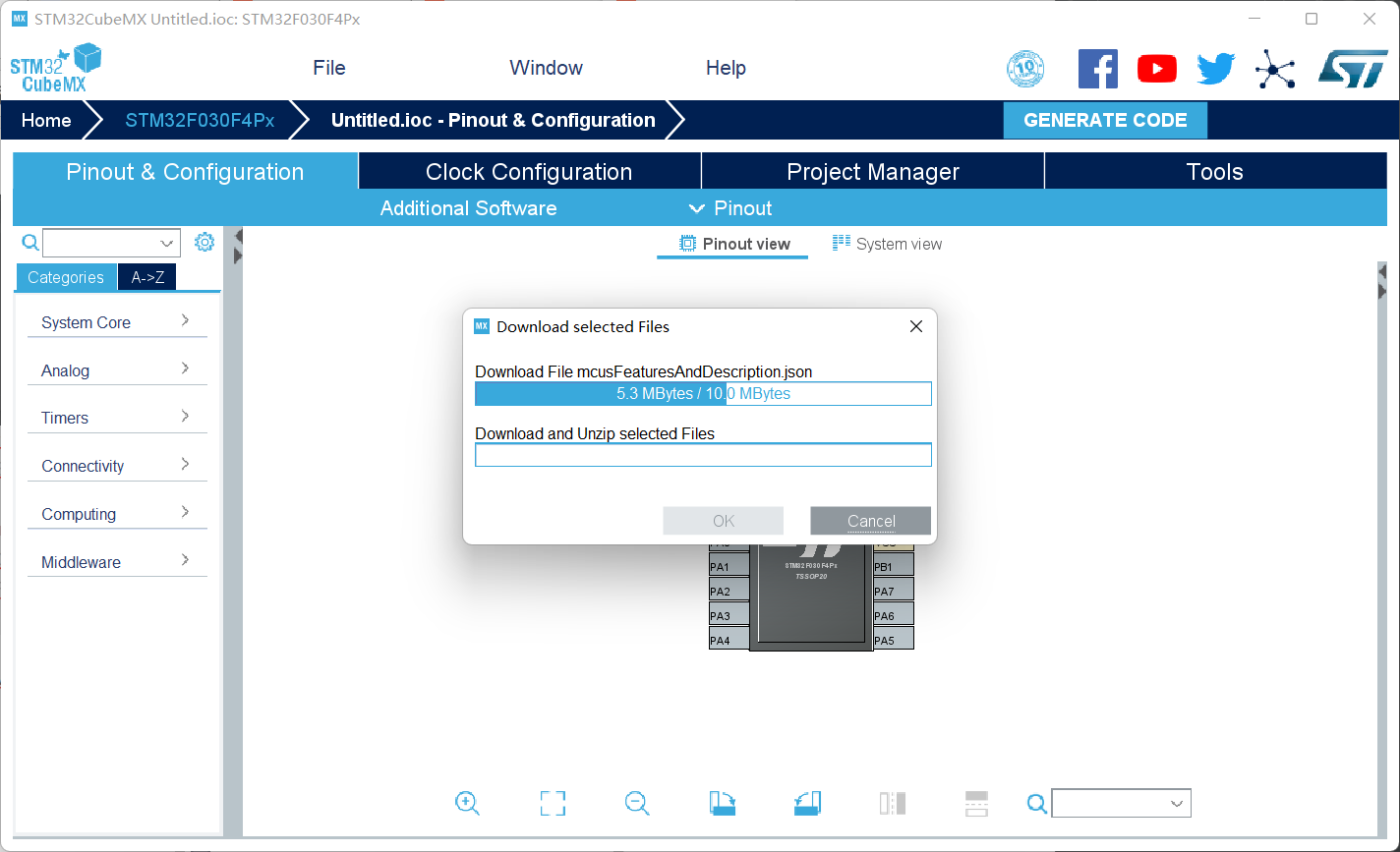Click pin PA6 on chip
This screenshot has height=852, width=1400.
(894, 615)
